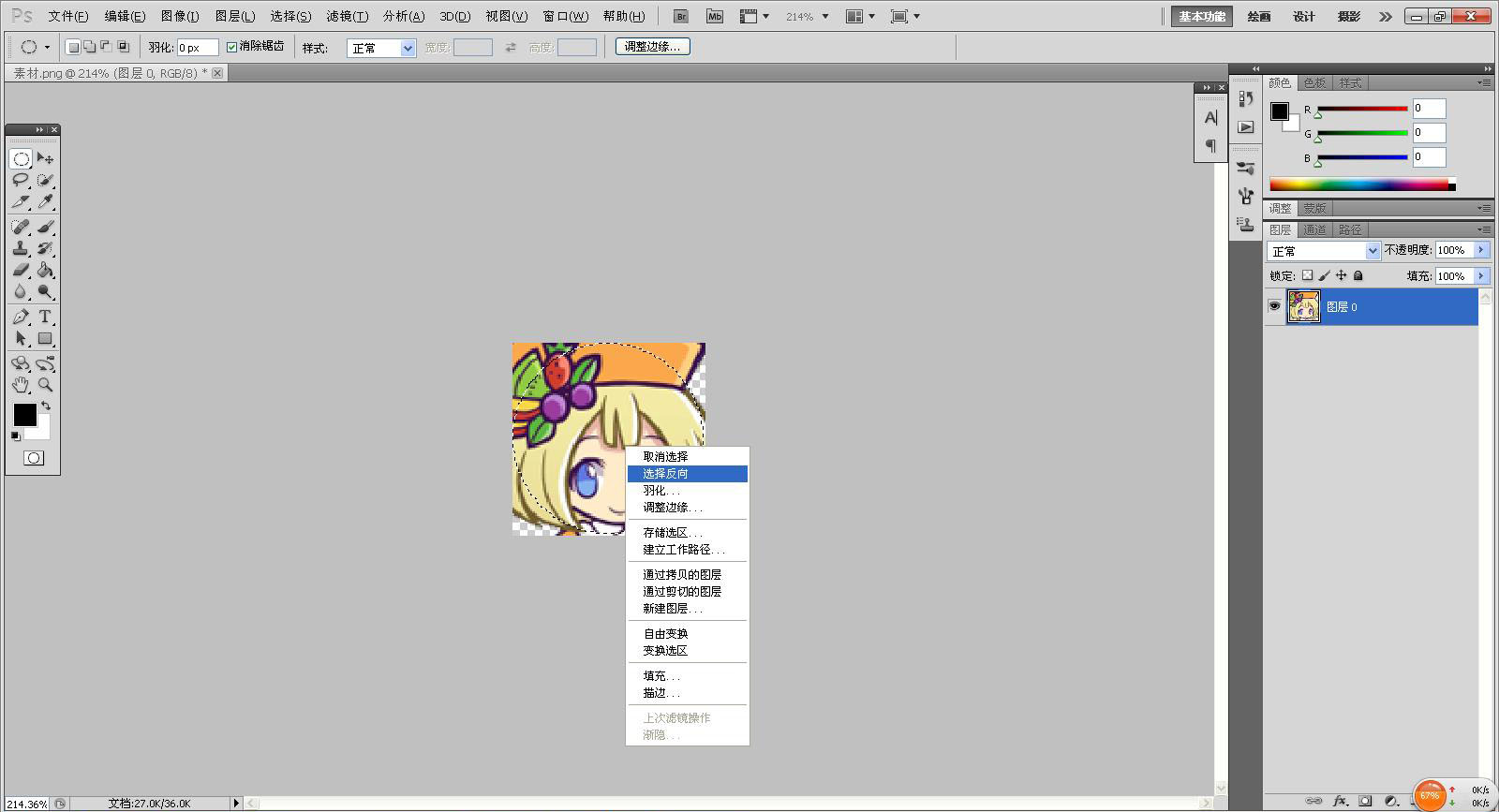
Task: Switch to the 绘画 workspace
Action: tap(1259, 16)
